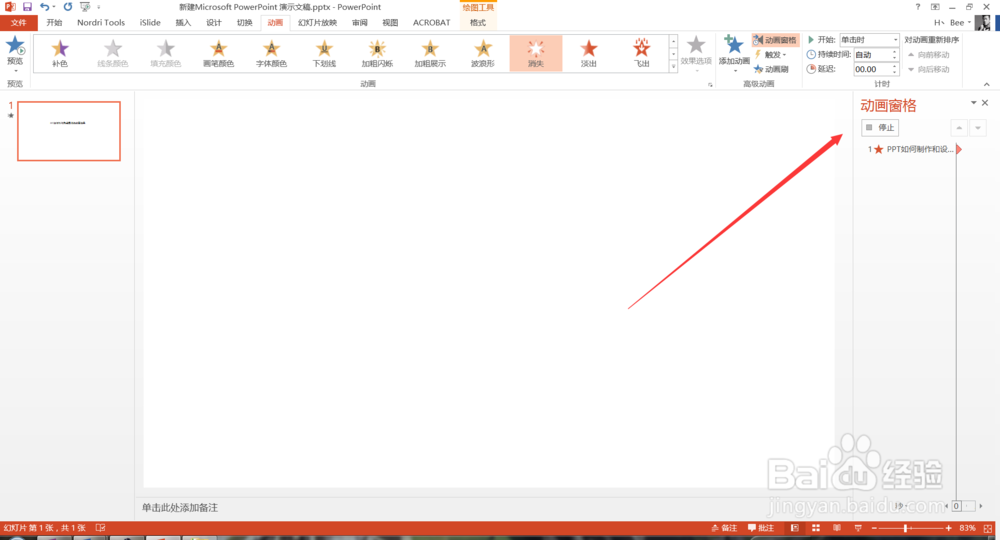Image resolution: width=1000 pixels, height=540 pixels.
Task: Apply the 飞出 exit animation
Action: pos(642,53)
